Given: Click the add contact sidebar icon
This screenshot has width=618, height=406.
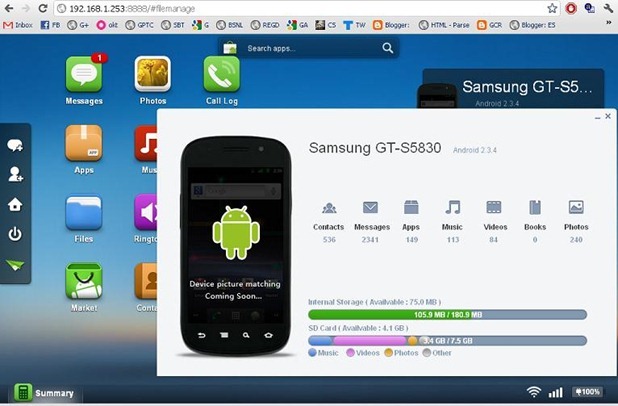Looking at the screenshot, I should (x=15, y=174).
